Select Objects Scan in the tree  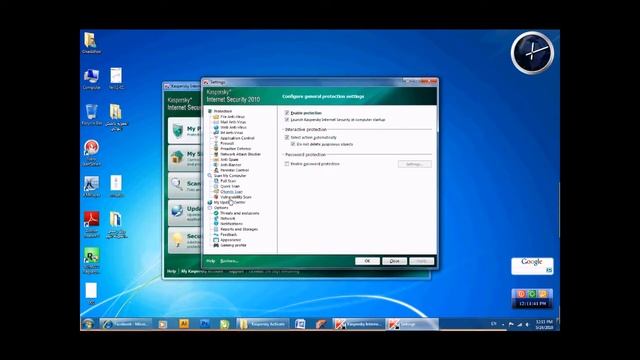pyautogui.click(x=231, y=191)
